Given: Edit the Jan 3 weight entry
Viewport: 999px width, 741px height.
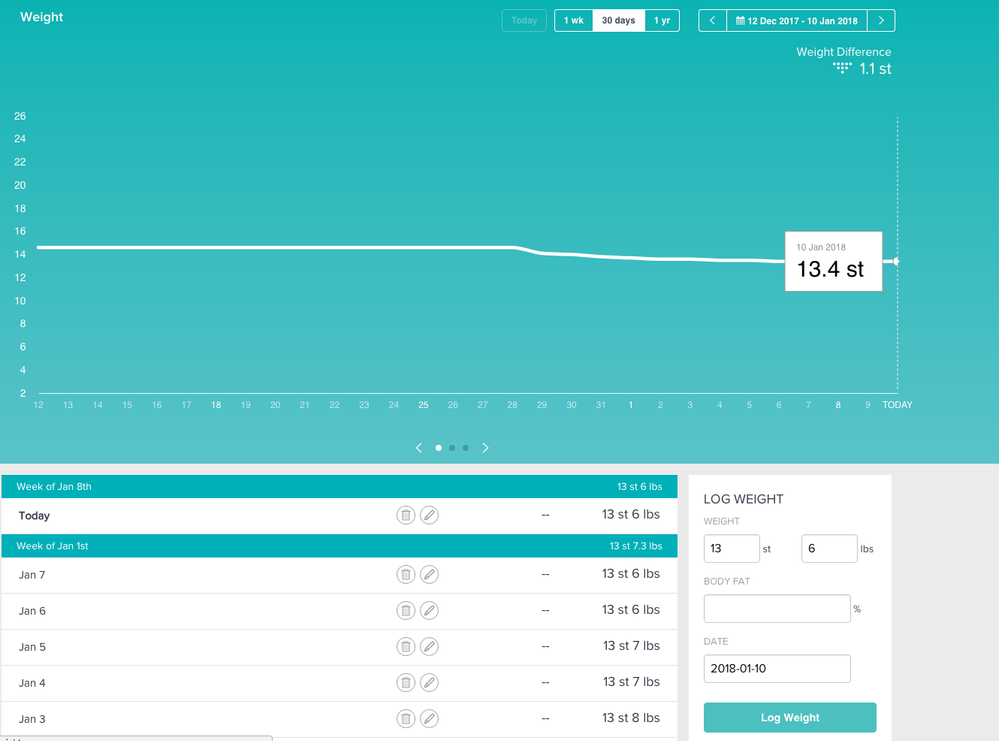Looking at the screenshot, I should (429, 719).
